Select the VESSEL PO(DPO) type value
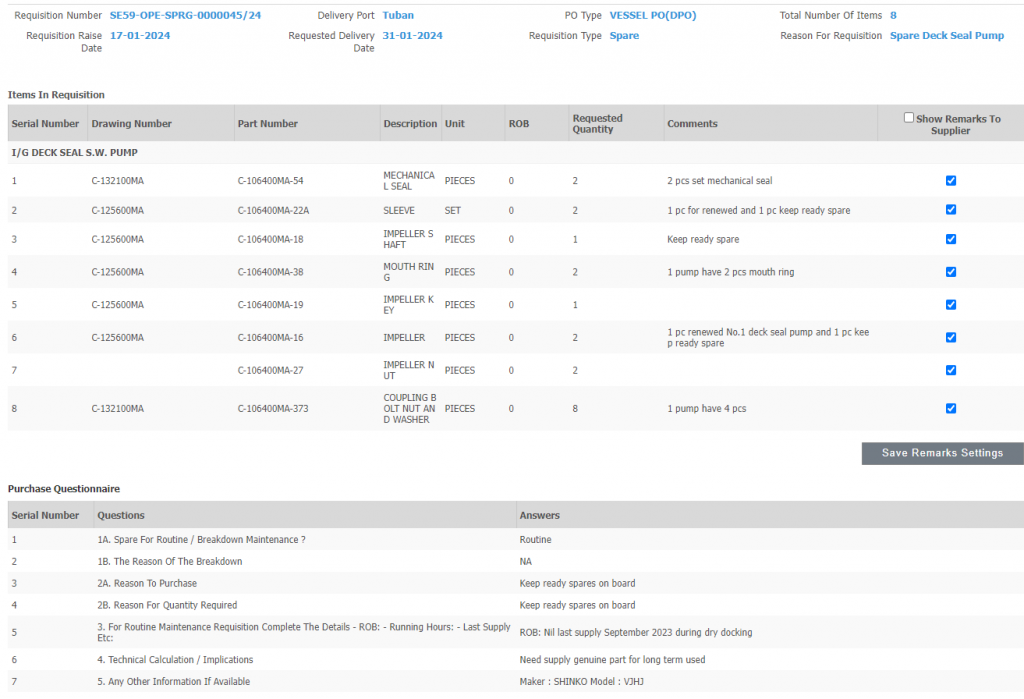 click(x=653, y=16)
